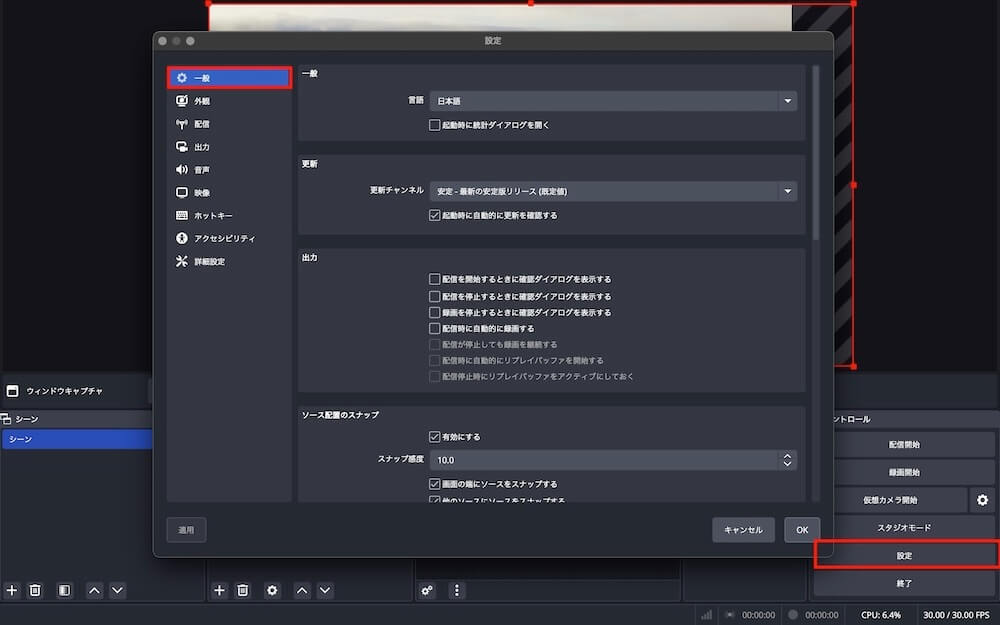Open advanced audio properties gears icon

click(427, 591)
